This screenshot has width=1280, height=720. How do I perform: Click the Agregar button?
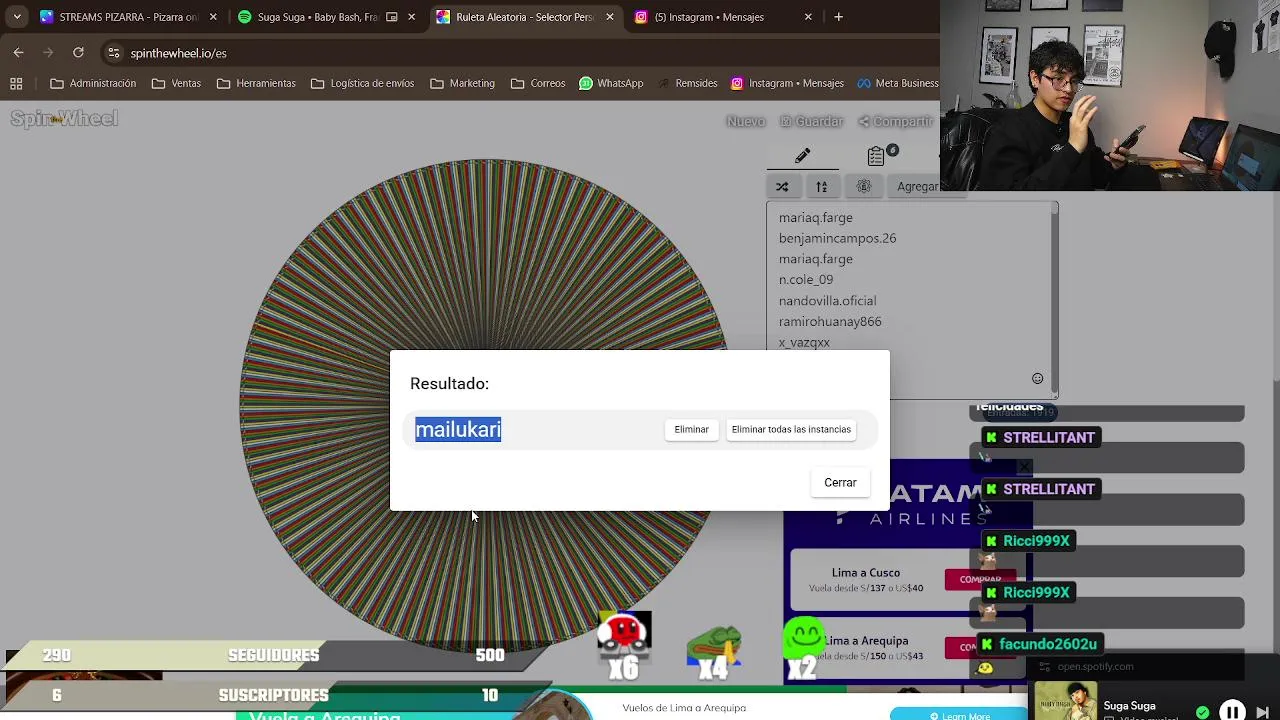(x=917, y=187)
